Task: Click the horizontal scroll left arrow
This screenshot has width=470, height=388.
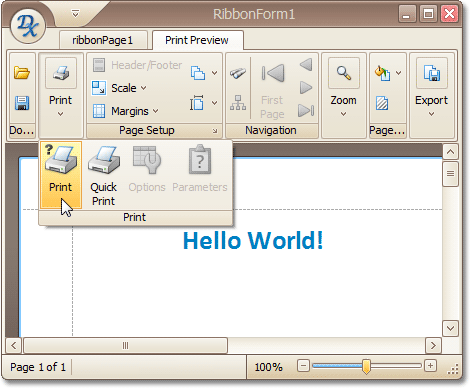Action: (x=14, y=345)
